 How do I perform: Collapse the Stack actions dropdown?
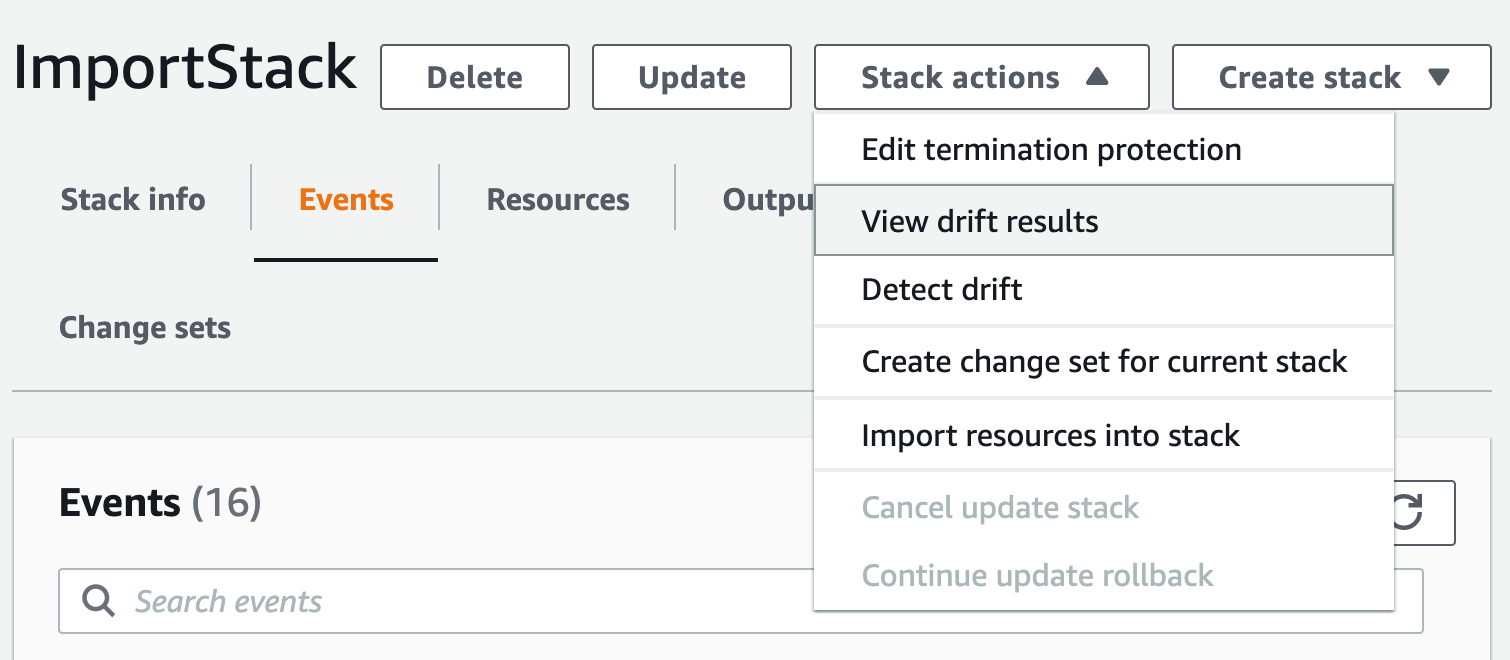coord(981,76)
